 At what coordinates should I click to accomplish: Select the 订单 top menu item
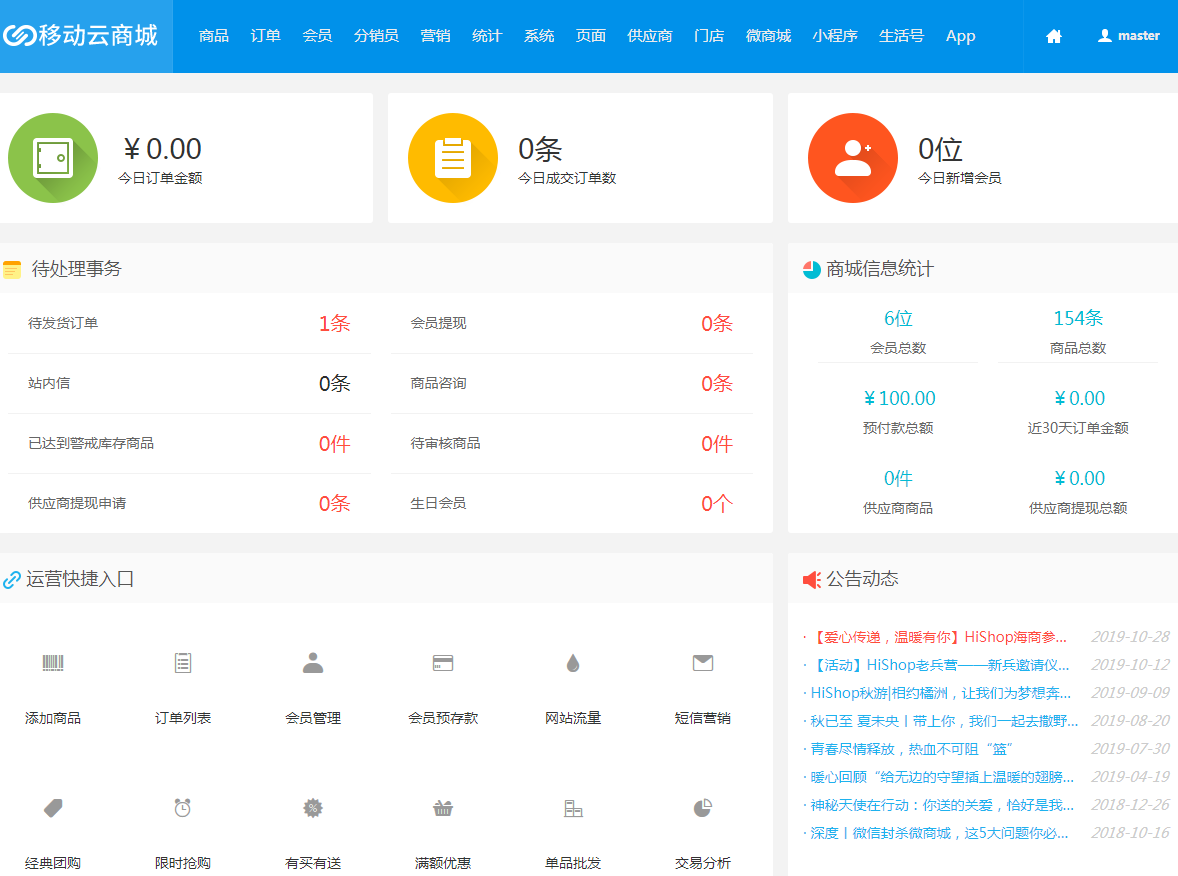265,36
